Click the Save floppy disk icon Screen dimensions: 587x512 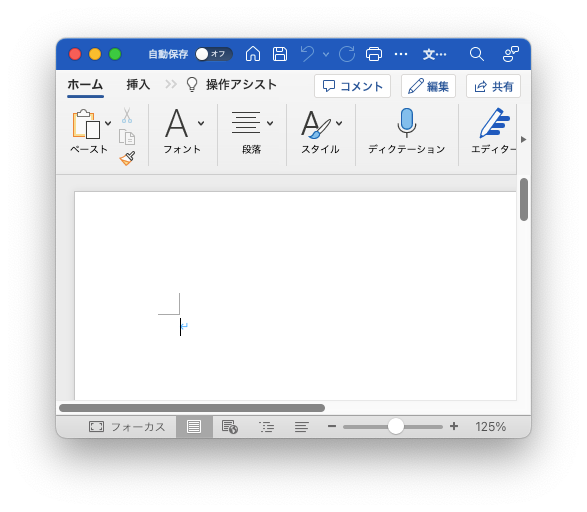[280, 54]
